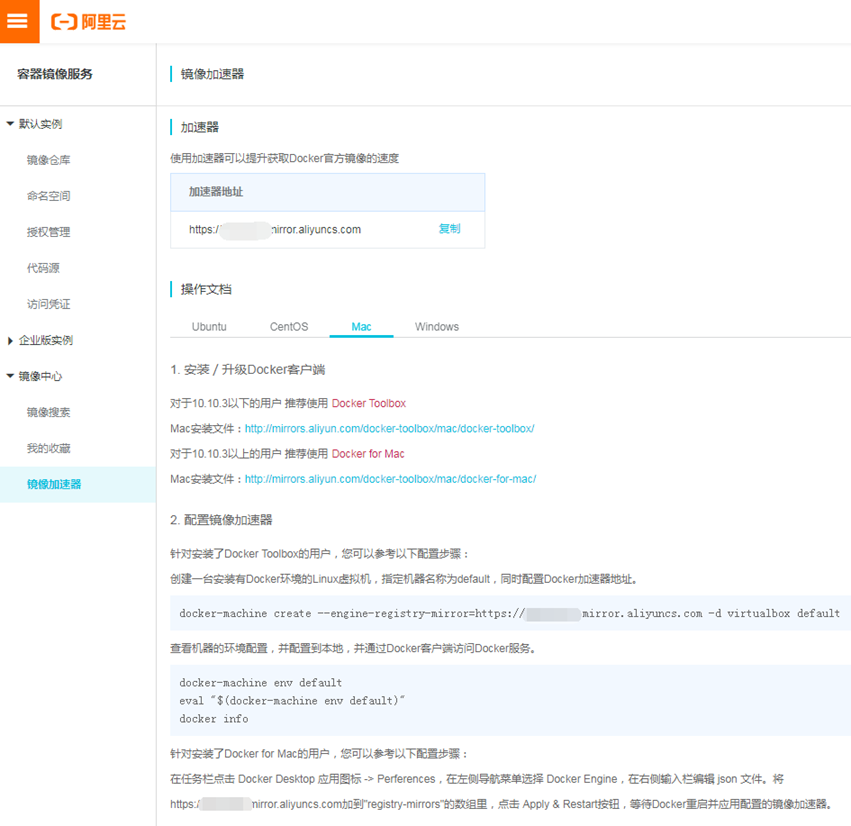Open the Docker Toolbox link

[369, 403]
